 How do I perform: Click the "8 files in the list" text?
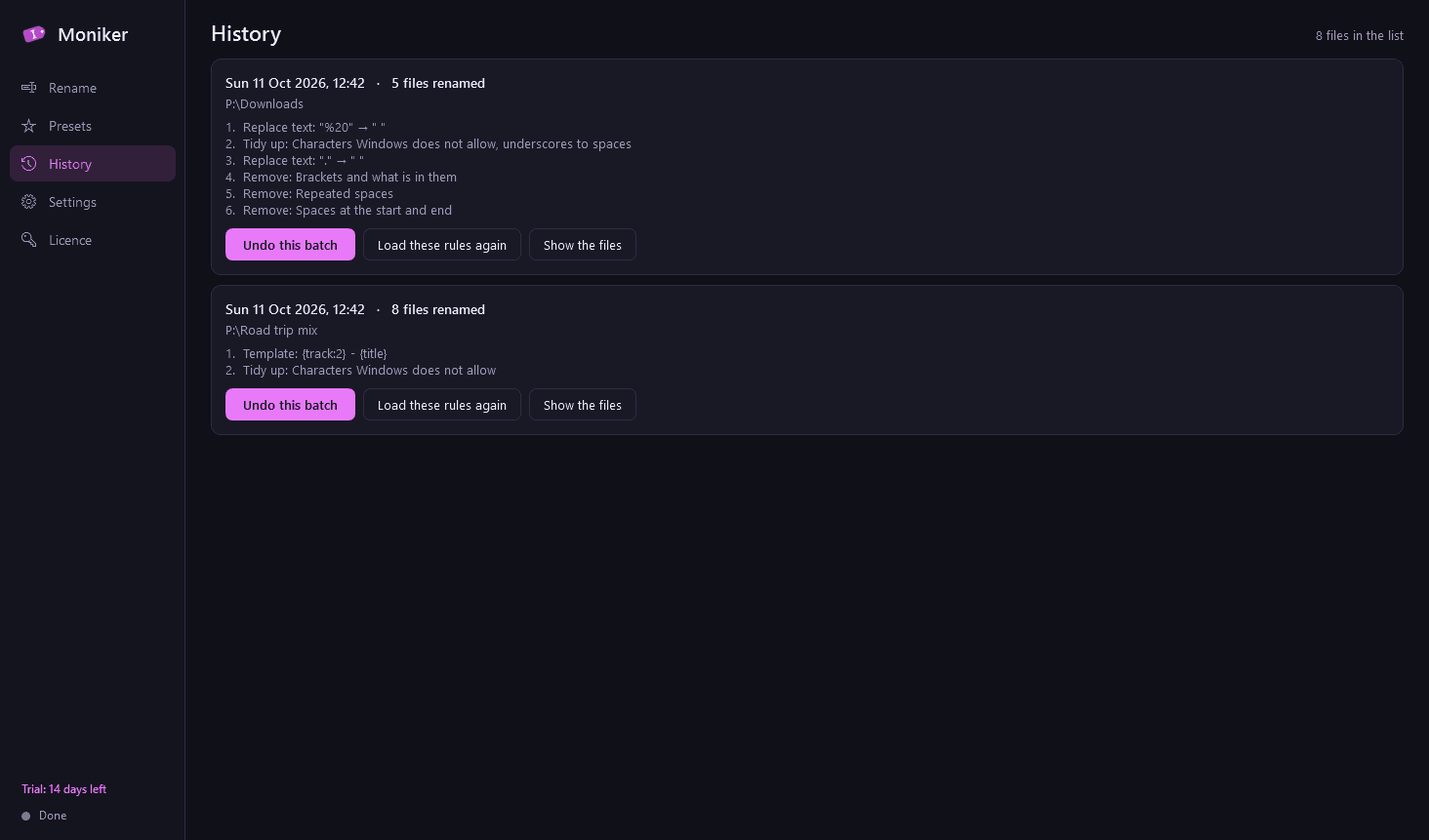pos(1359,36)
